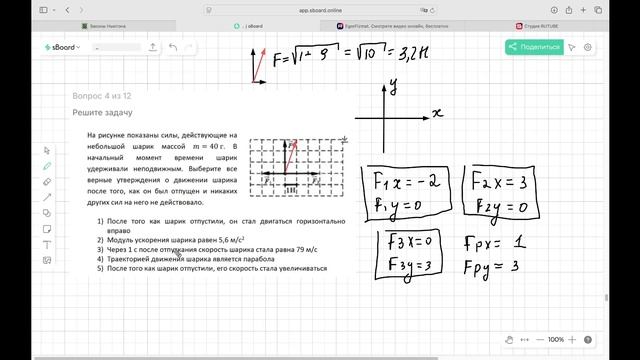The width and height of the screenshot is (640, 360).
Task: Select the sticky note tool
Action: [x=47, y=229]
